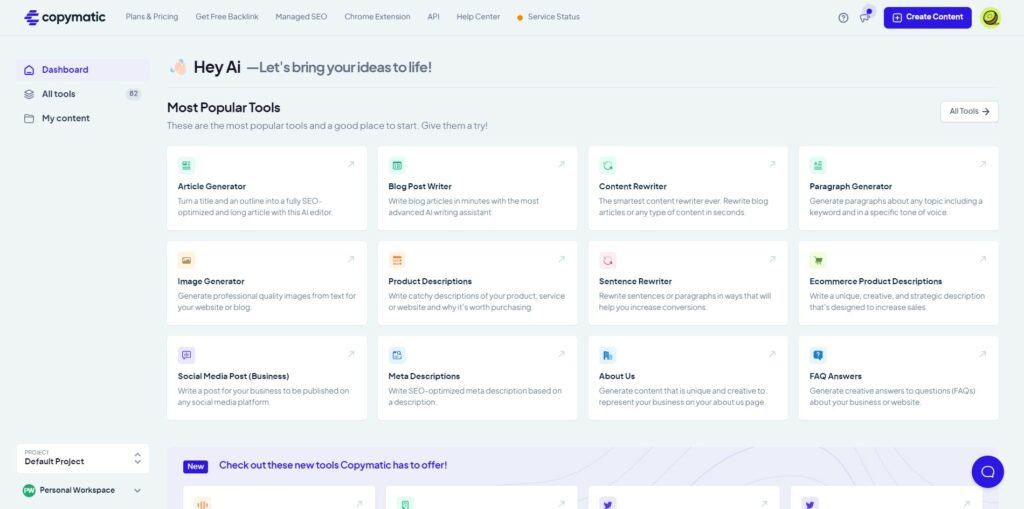Open the help question mark icon
Viewport: 1024px width, 509px height.
[x=843, y=18]
